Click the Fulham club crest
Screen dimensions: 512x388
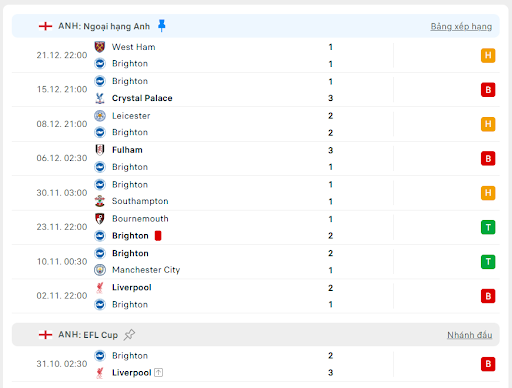click(x=100, y=150)
